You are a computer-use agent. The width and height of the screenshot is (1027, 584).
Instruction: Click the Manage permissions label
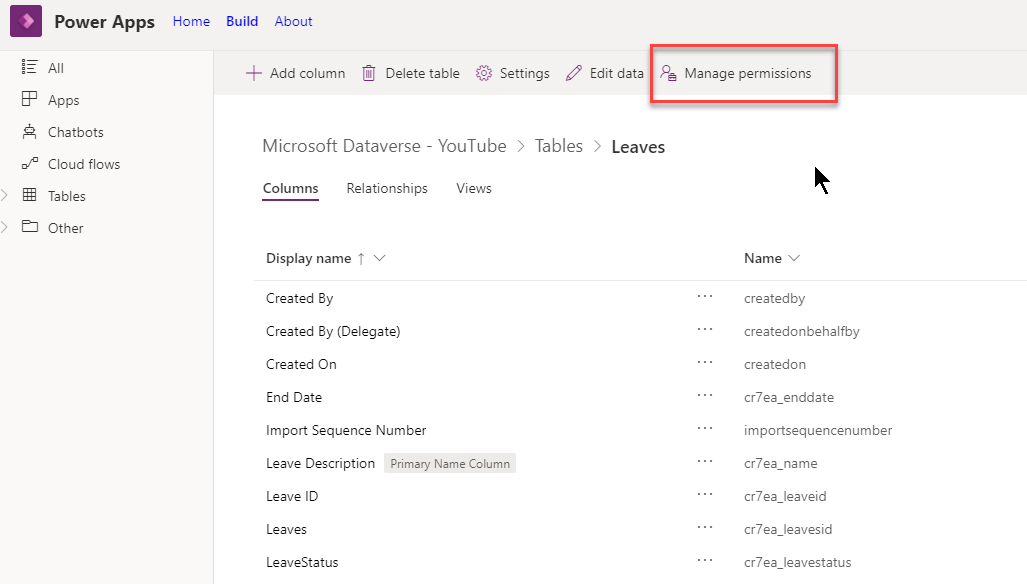(748, 73)
